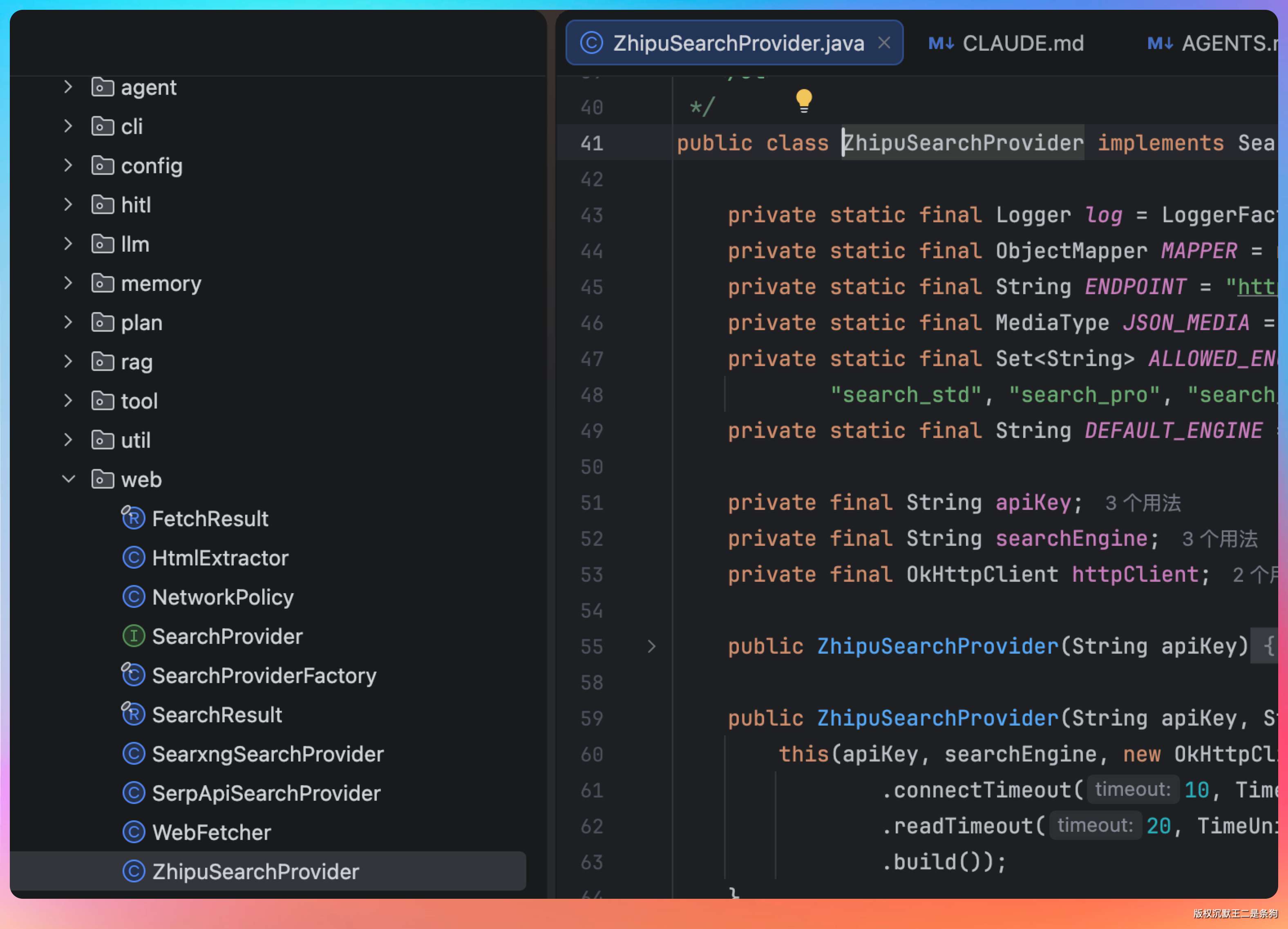
Task: Click the SearchResult record icon
Action: [134, 715]
